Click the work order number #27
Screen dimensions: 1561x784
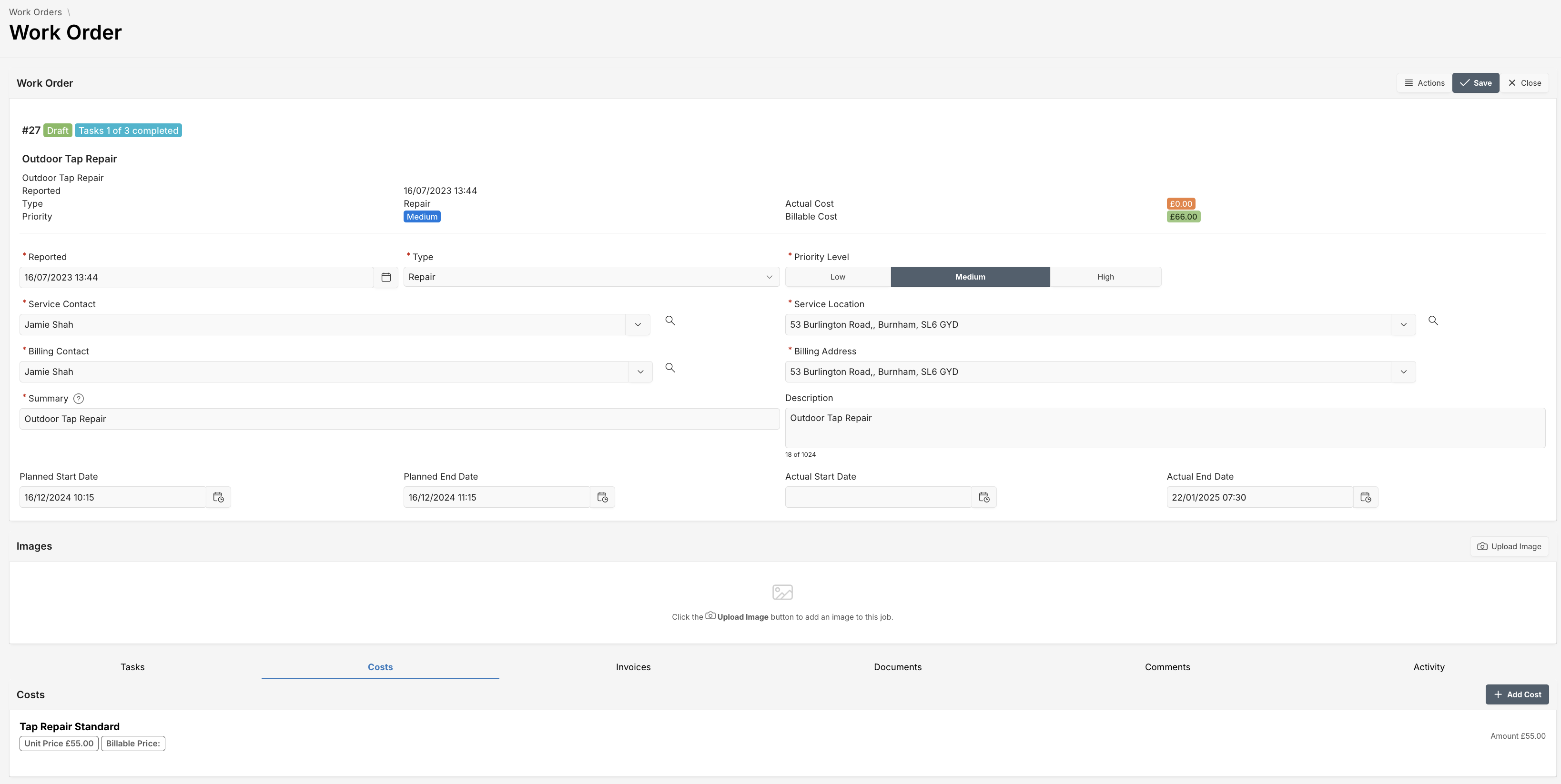pyautogui.click(x=31, y=130)
